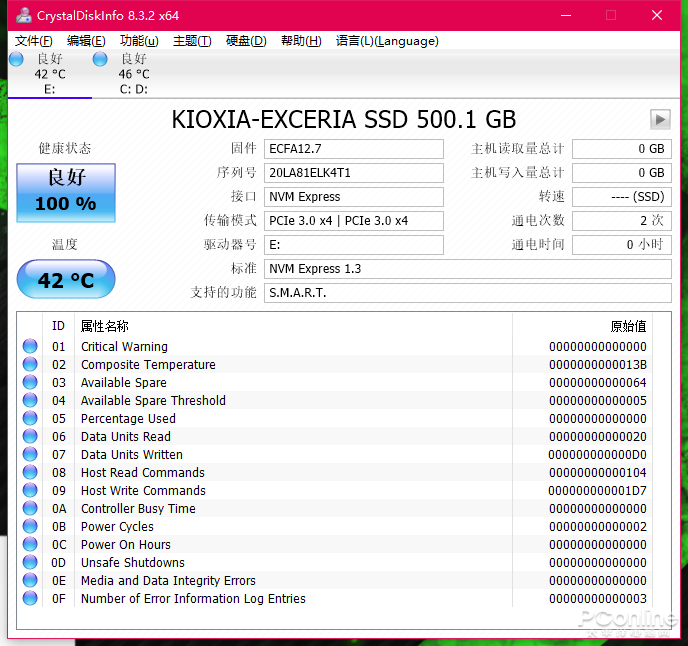Click the ID column header
The width and height of the screenshot is (688, 646).
(58, 326)
